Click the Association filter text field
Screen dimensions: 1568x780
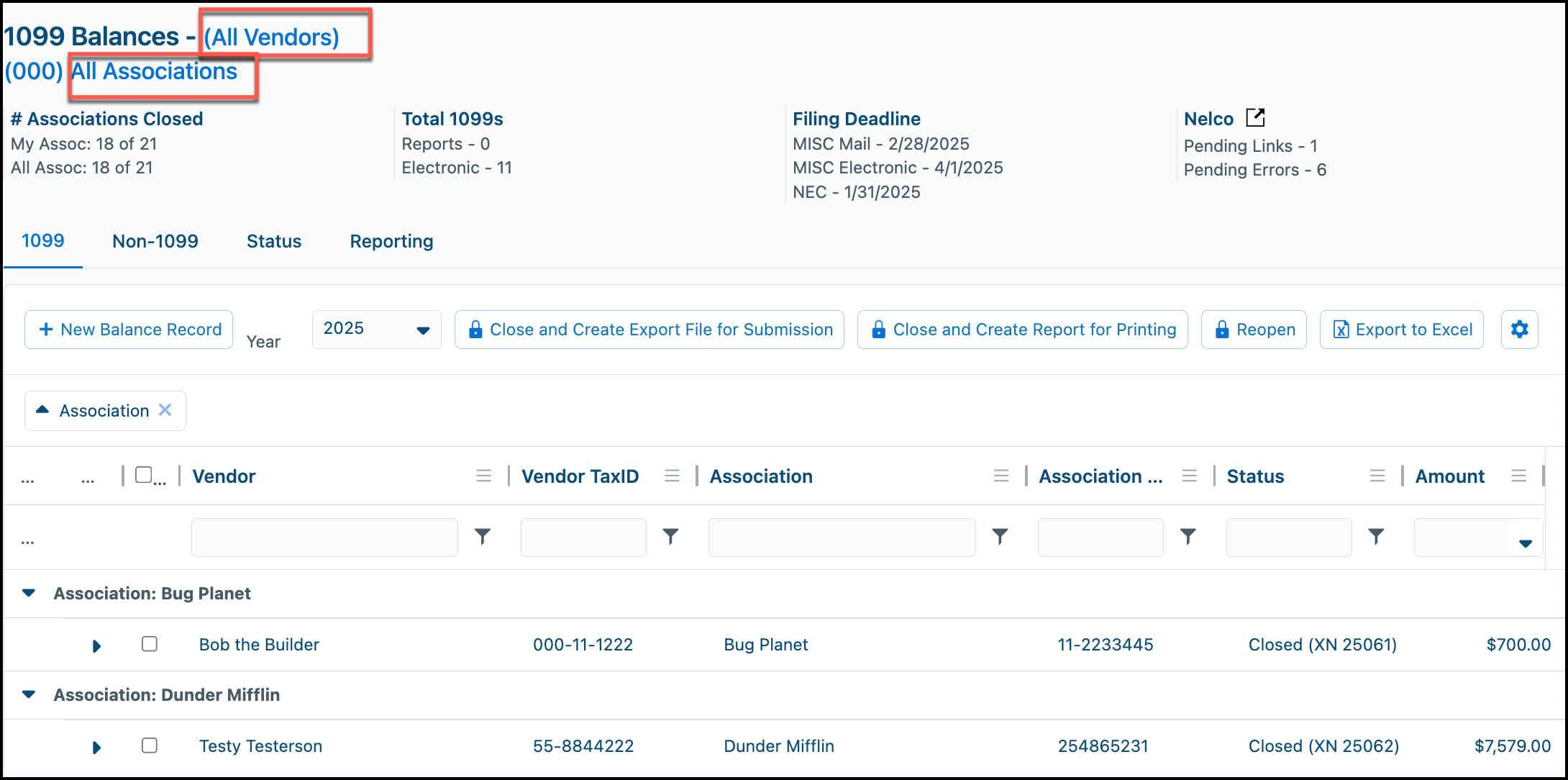[x=842, y=538]
